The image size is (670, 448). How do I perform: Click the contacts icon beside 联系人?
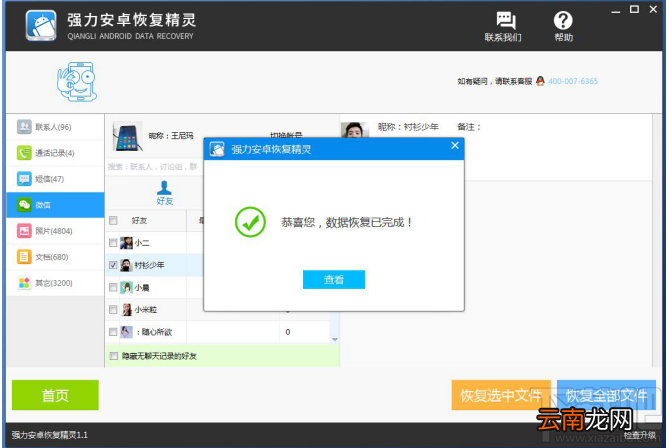(x=24, y=127)
